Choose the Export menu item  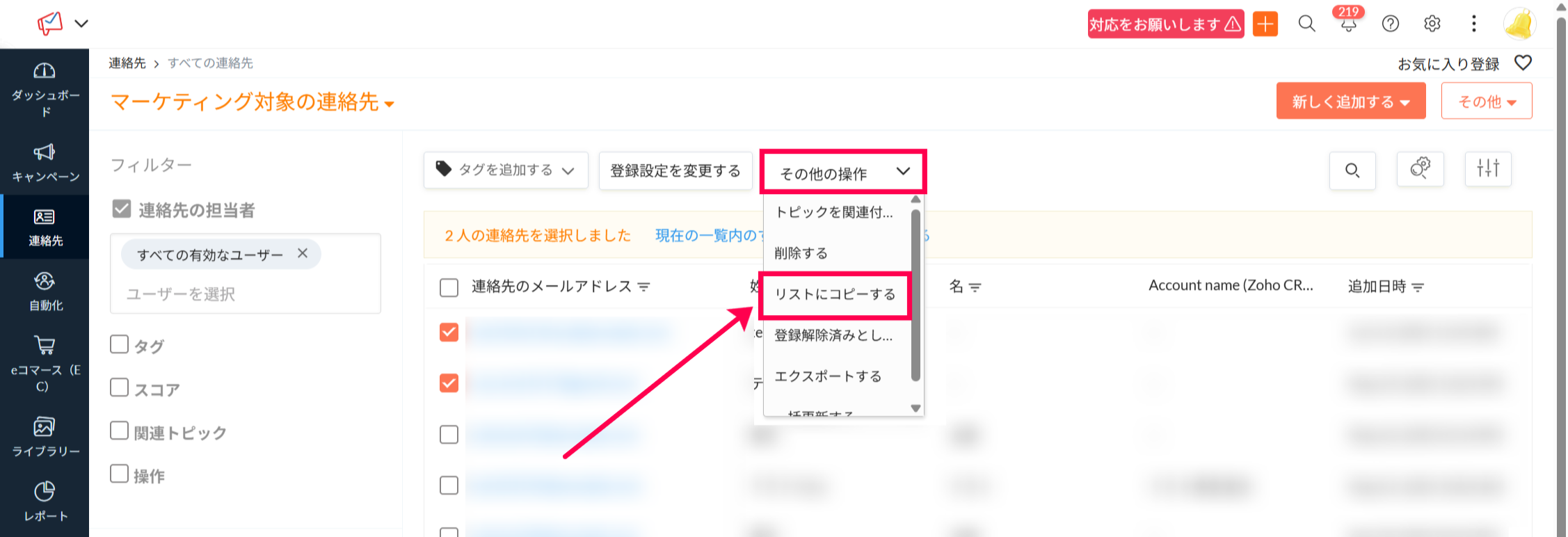[x=828, y=376]
